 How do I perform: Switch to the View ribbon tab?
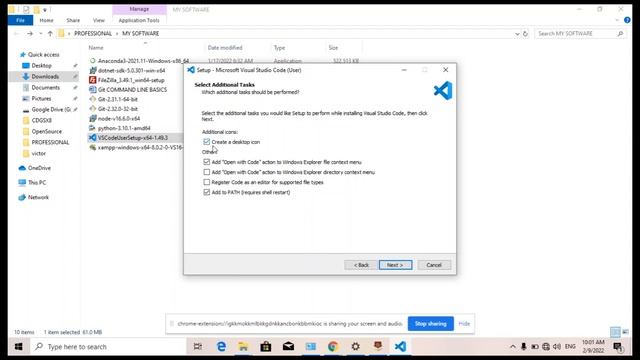(99, 20)
